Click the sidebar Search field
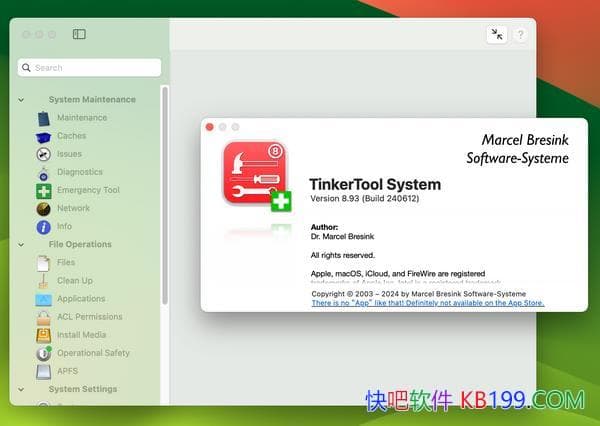 coord(90,68)
